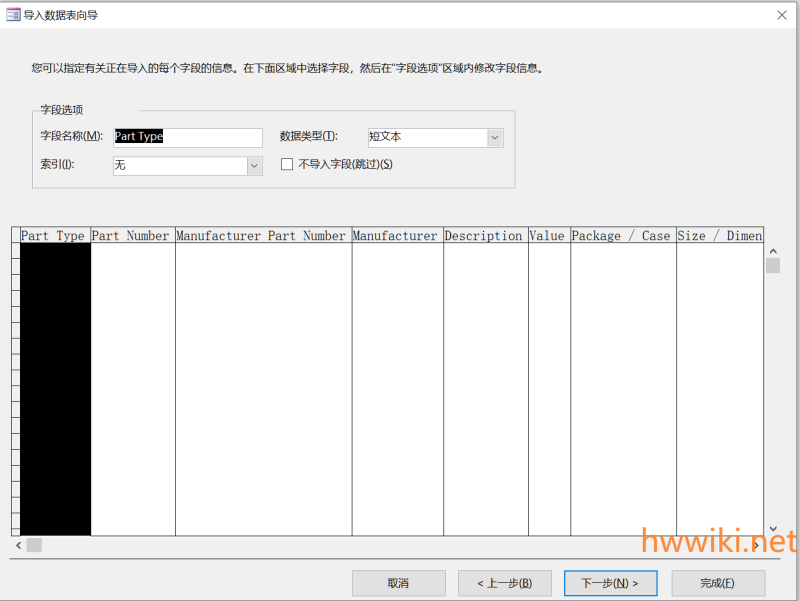Image resolution: width=800 pixels, height=601 pixels.
Task: Click the vertical scrollbar down arrow
Action: pyautogui.click(x=772, y=529)
